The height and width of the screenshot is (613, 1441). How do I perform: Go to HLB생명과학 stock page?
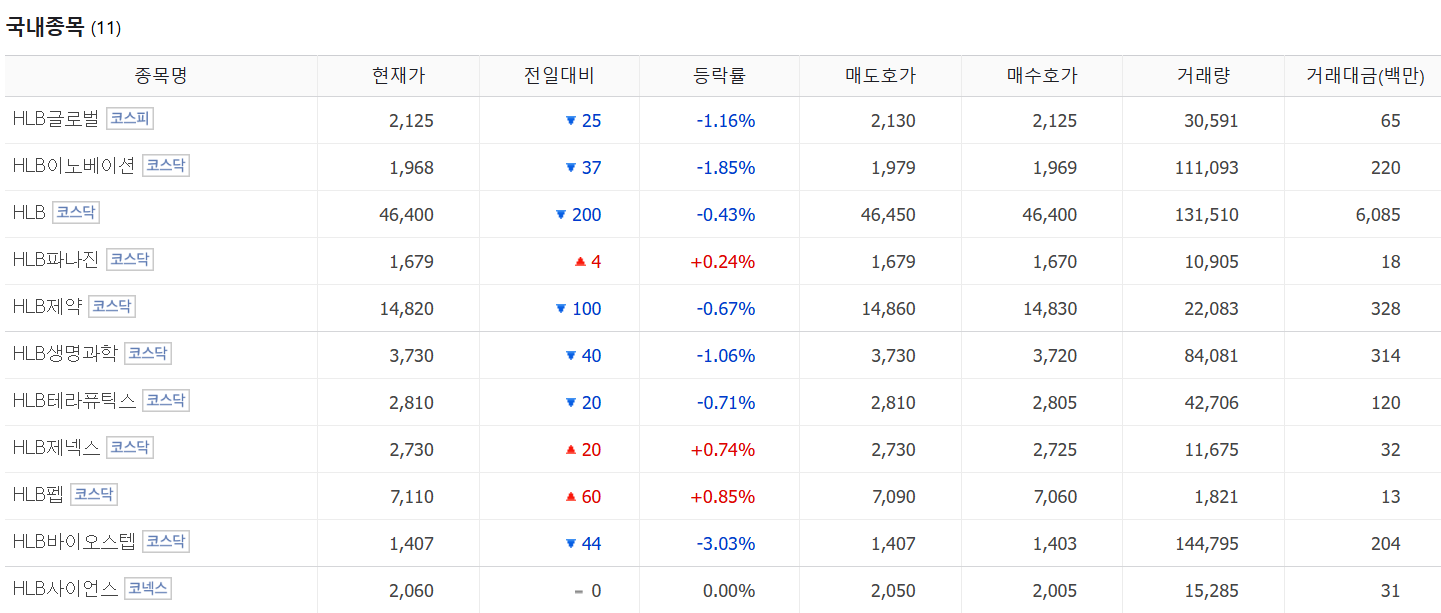pyautogui.click(x=65, y=354)
